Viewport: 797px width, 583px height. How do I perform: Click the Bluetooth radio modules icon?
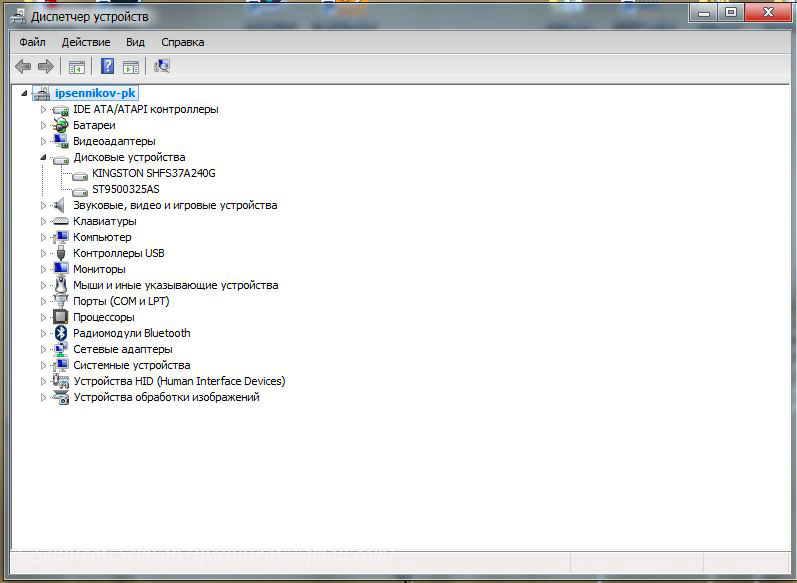click(x=60, y=333)
